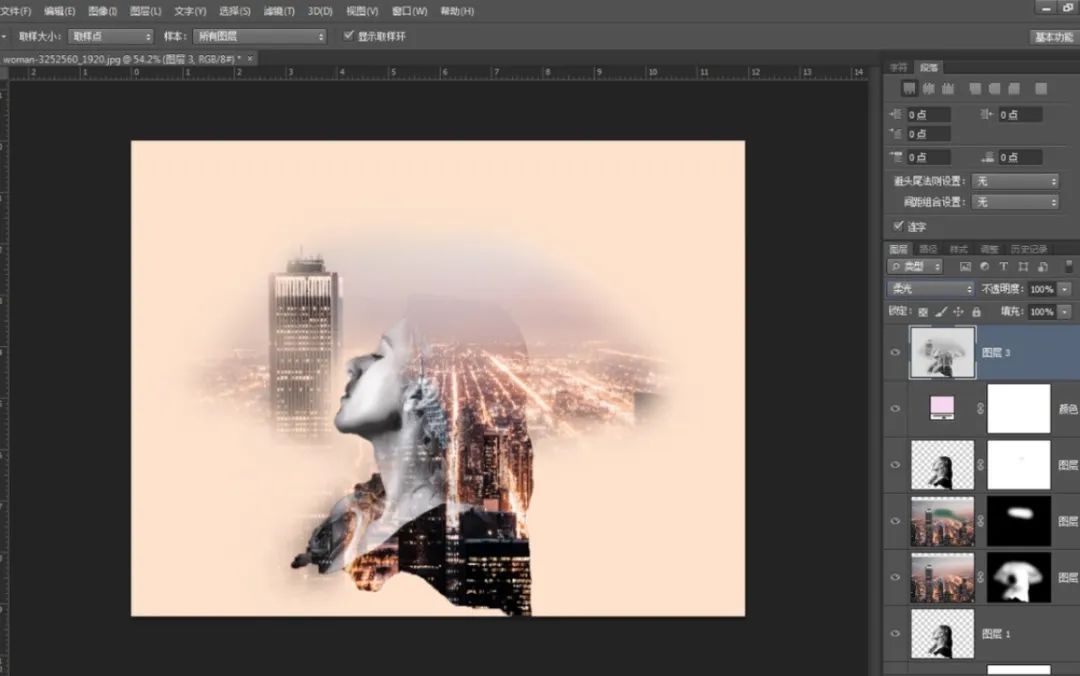Lock position move icon
1080x676 pixels.
pyautogui.click(x=958, y=312)
